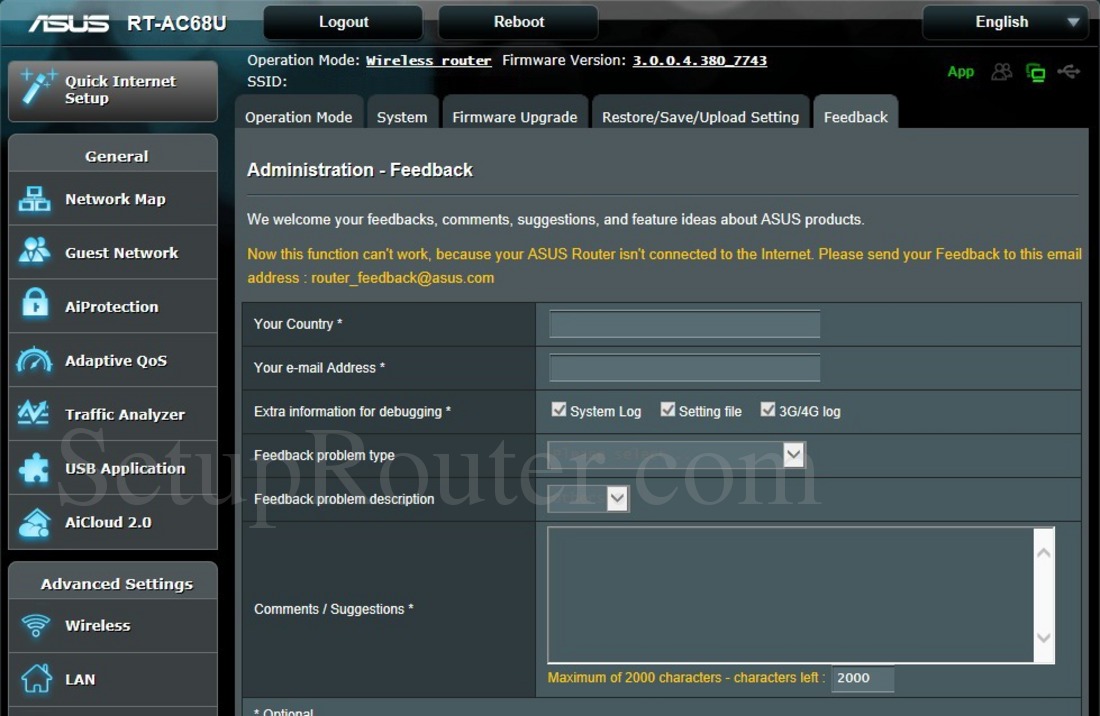Screen dimensions: 1100x716
Task: Click the Administration - Feedback heading
Action: 360,170
